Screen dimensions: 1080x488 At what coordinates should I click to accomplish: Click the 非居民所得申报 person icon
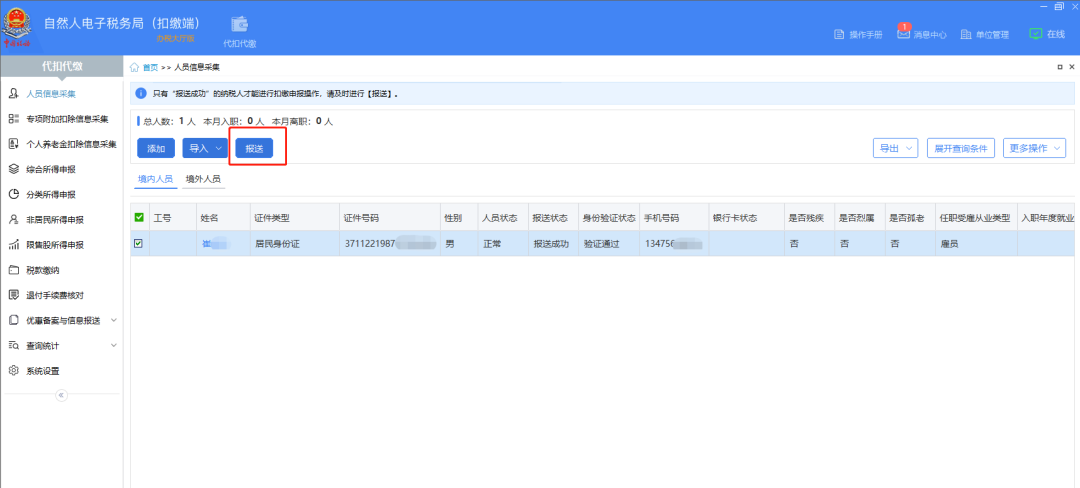13,220
